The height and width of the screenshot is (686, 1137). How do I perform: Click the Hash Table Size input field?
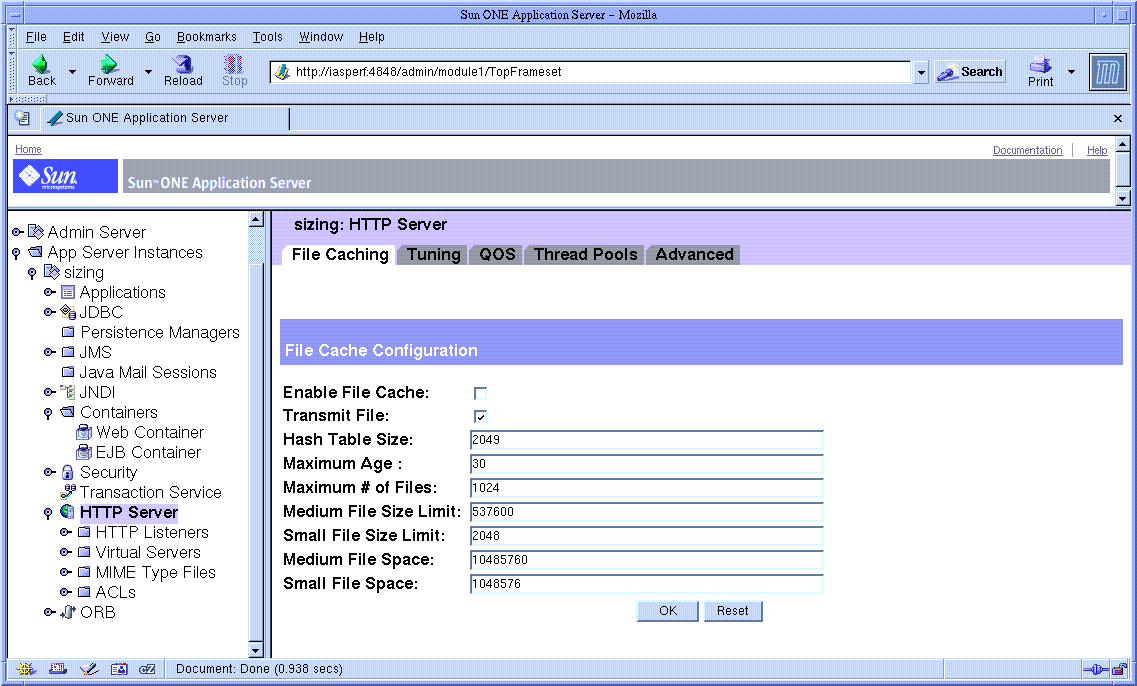646,439
